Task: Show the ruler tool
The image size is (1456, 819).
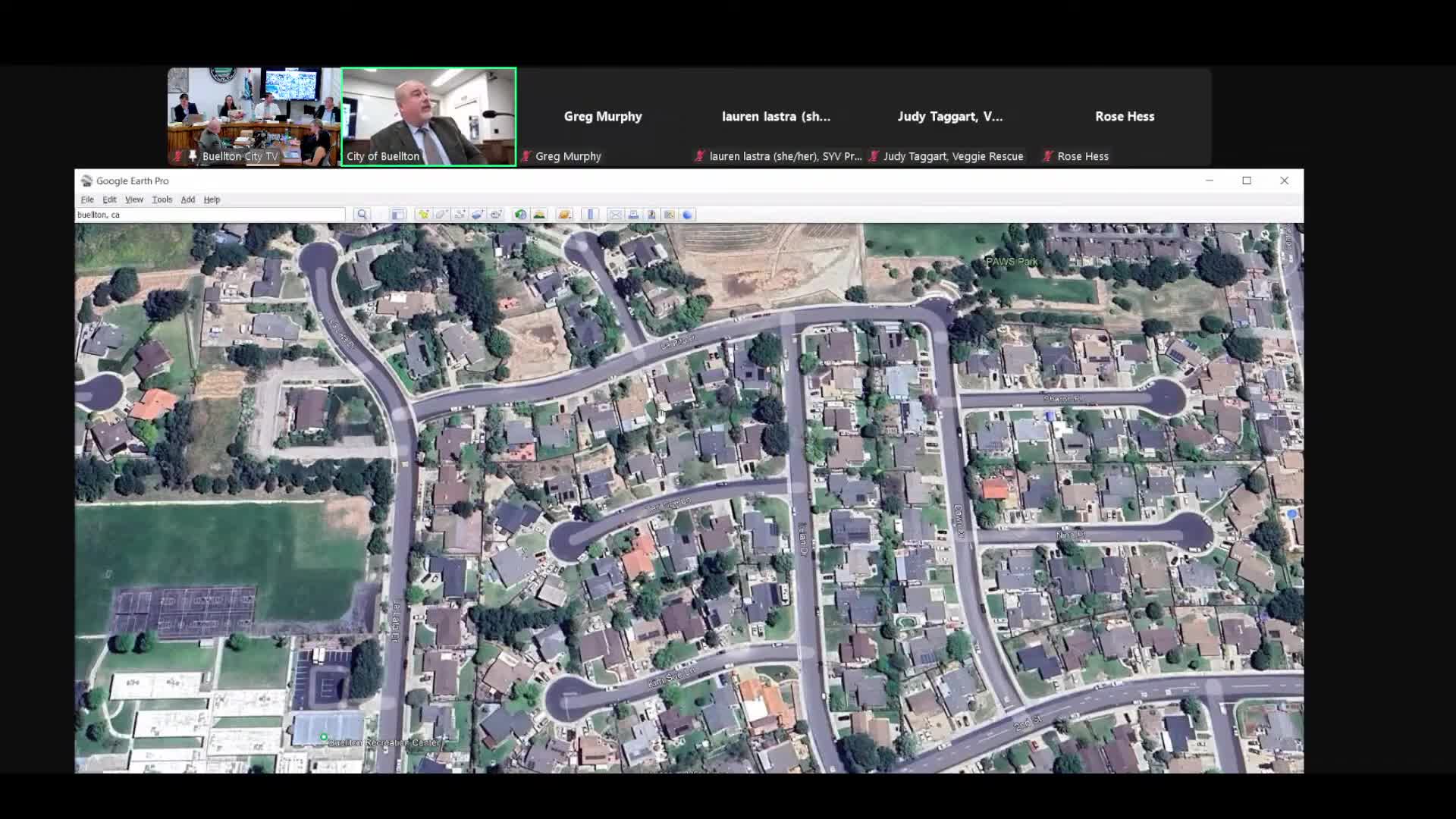Action: [x=590, y=215]
